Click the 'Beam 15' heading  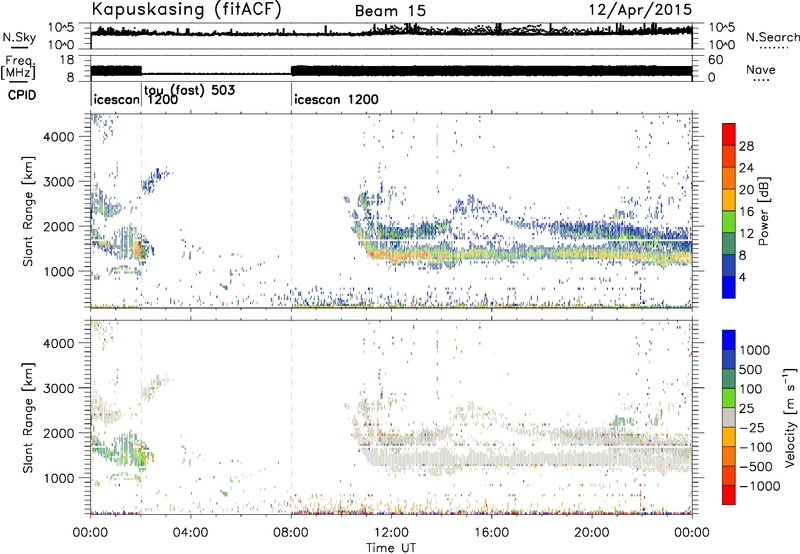(390, 11)
